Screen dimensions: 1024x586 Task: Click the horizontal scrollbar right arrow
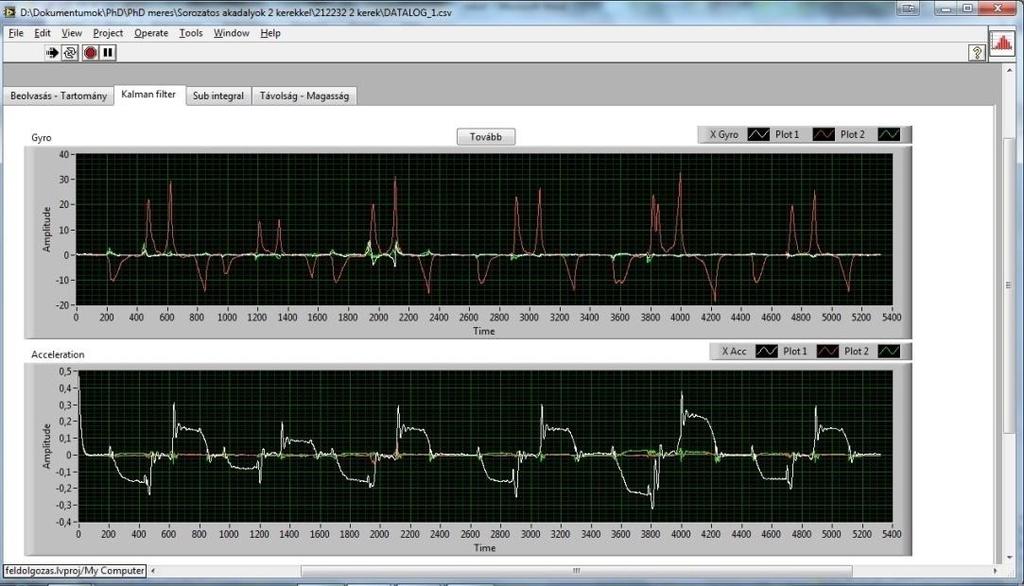coord(995,571)
